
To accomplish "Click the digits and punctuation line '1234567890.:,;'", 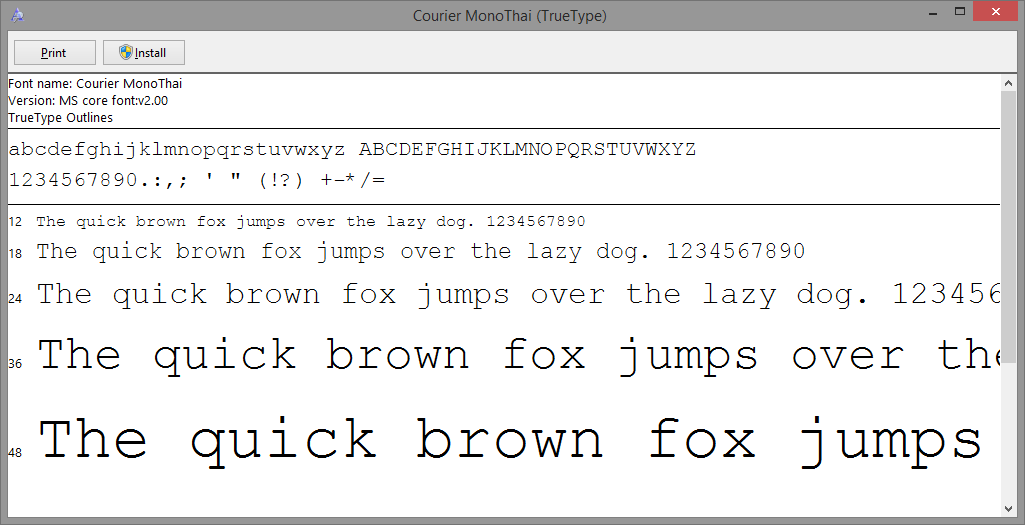I will 197,180.
